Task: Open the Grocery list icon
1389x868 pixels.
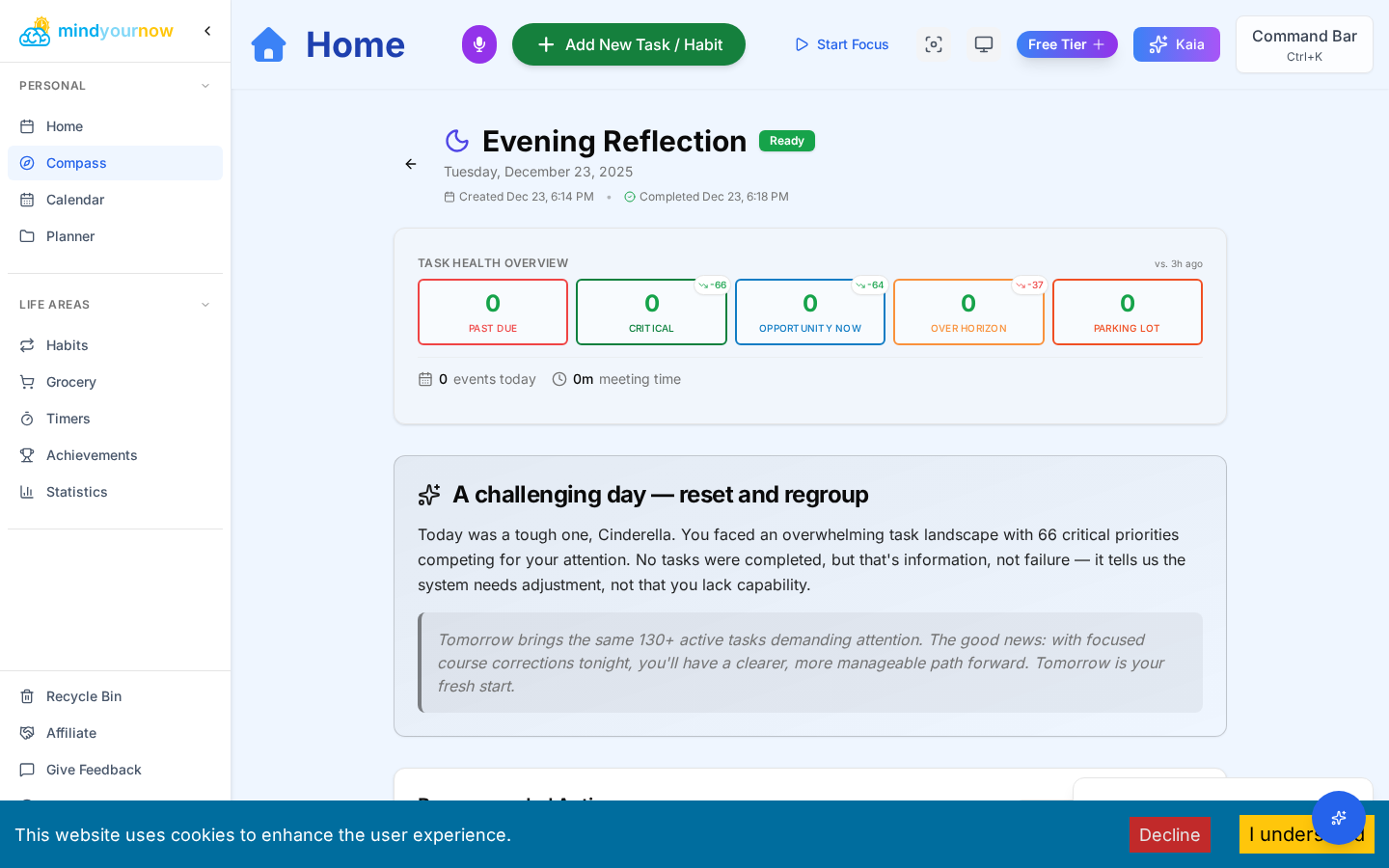Action: pyautogui.click(x=26, y=382)
